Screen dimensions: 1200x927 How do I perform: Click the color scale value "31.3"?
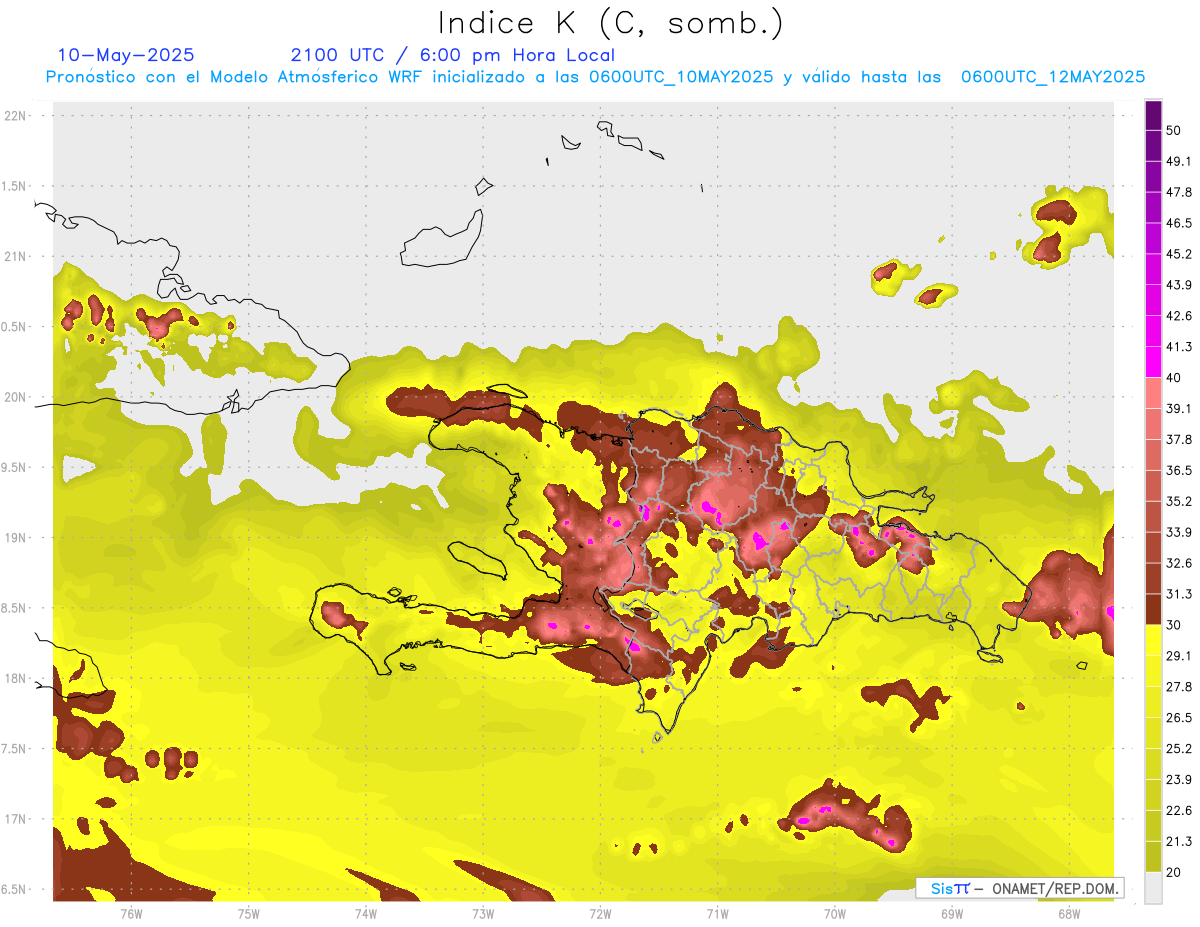pyautogui.click(x=1179, y=595)
